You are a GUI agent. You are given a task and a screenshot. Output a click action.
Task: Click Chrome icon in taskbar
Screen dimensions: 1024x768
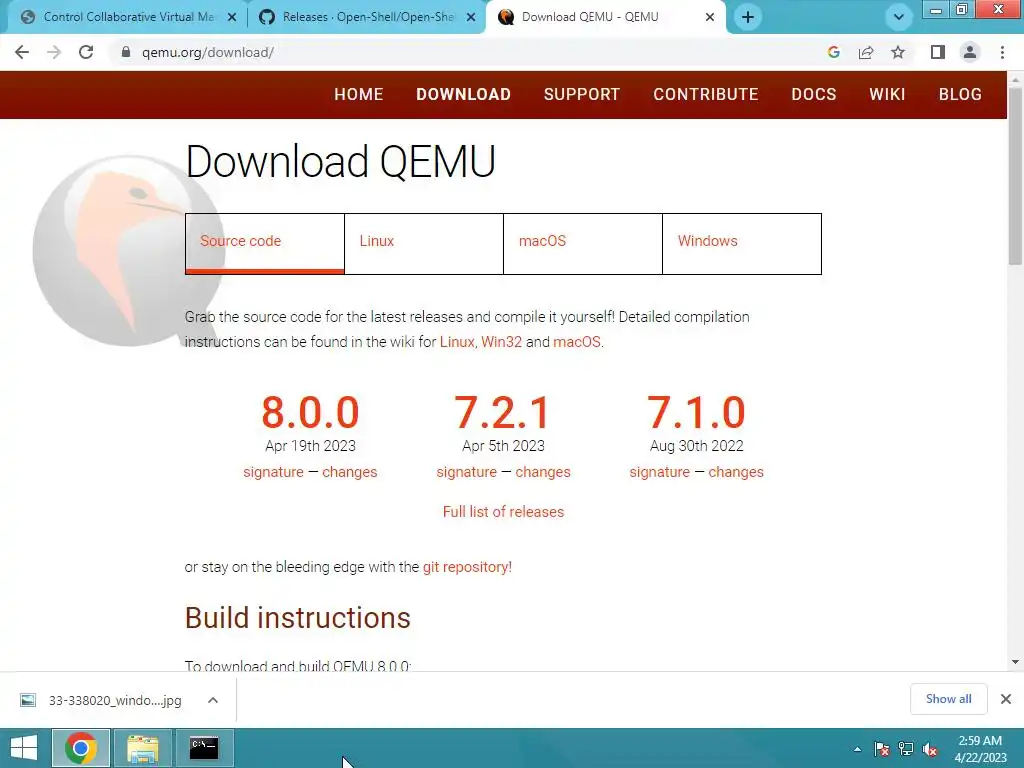(81, 748)
